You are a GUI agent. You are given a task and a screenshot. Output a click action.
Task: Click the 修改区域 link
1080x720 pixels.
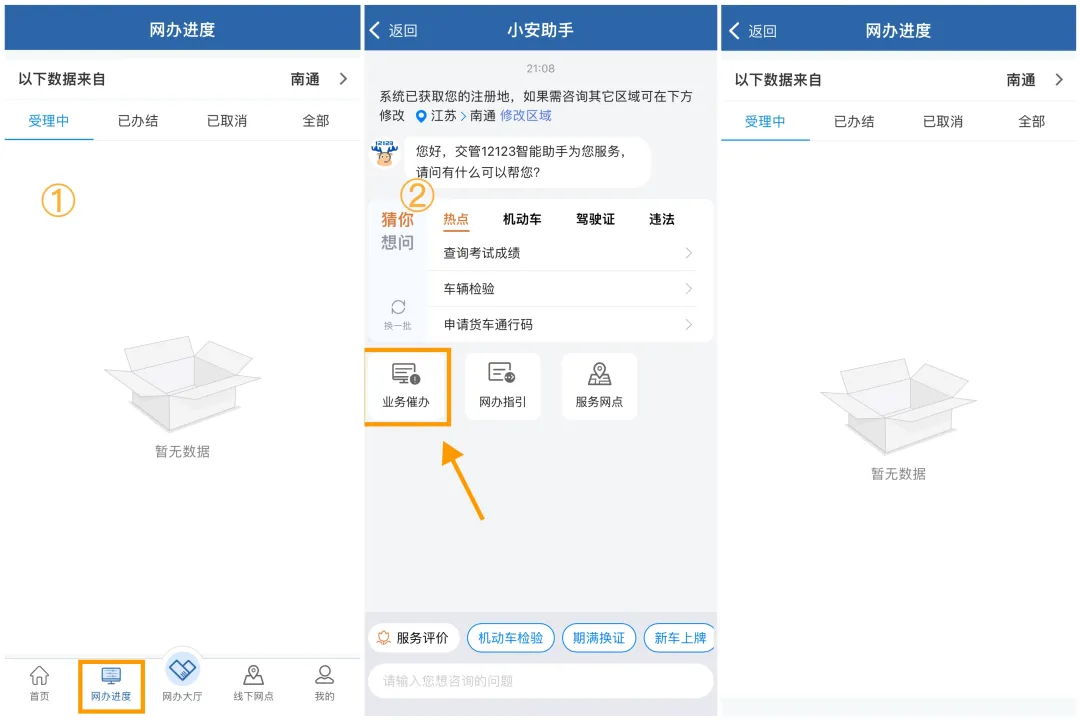pos(526,116)
